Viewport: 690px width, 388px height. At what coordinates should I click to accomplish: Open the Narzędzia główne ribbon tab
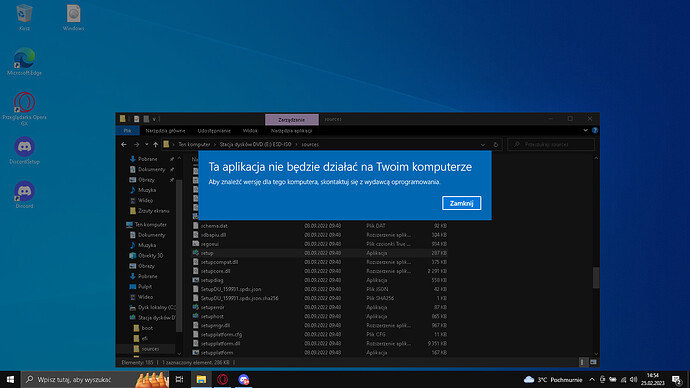[x=165, y=131]
